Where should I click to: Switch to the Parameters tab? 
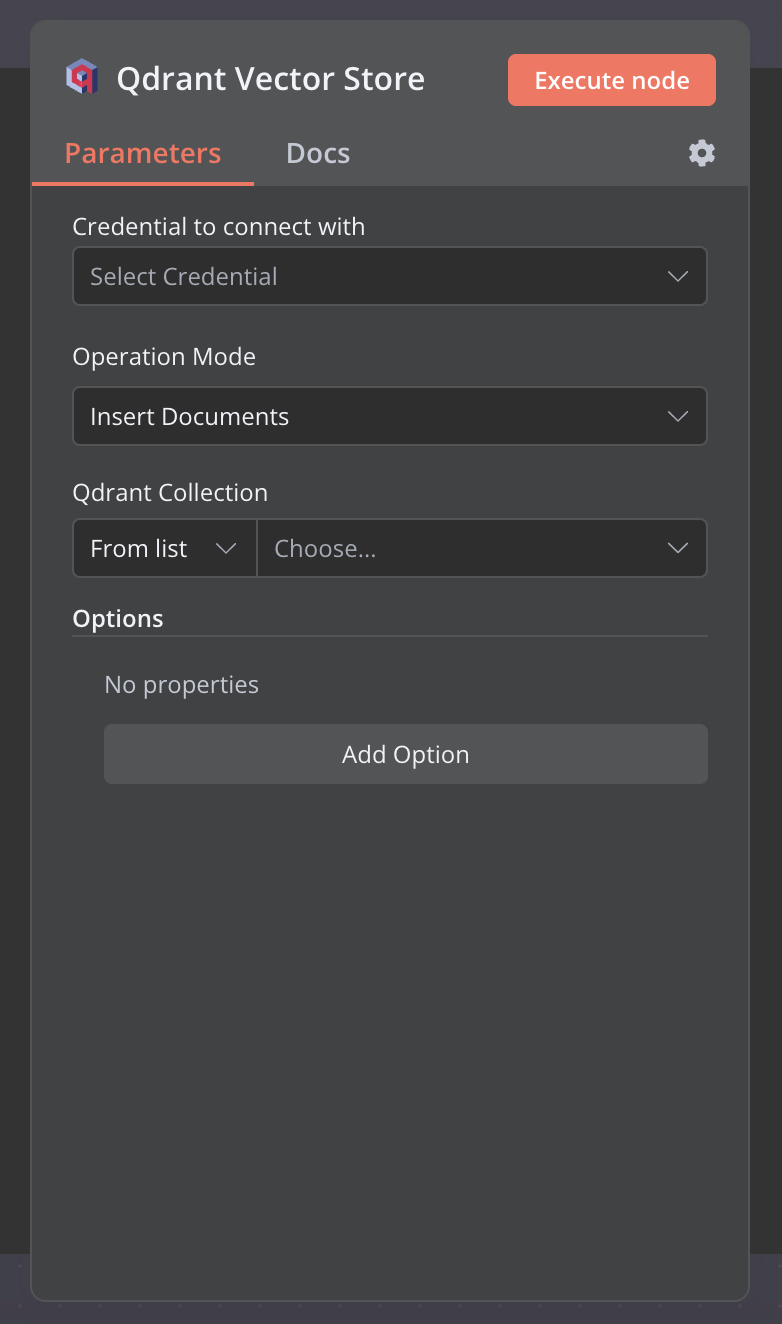click(143, 153)
